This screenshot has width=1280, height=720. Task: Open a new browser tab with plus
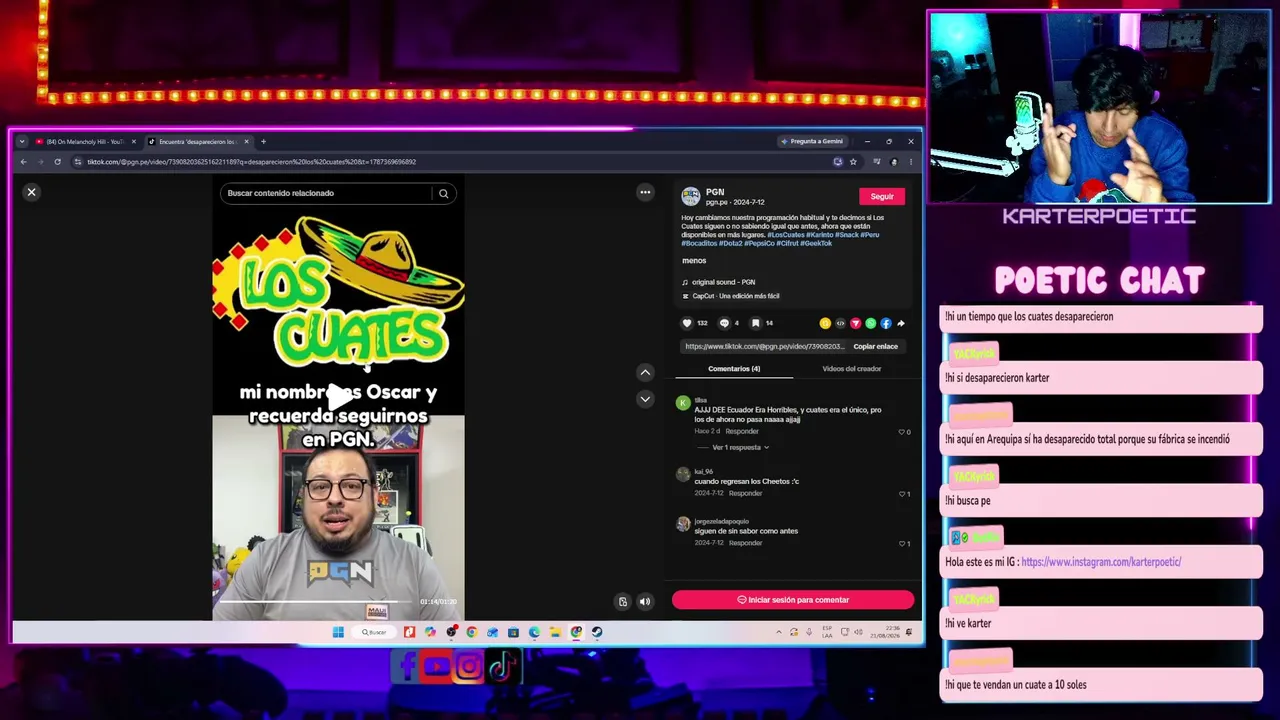[x=263, y=142]
